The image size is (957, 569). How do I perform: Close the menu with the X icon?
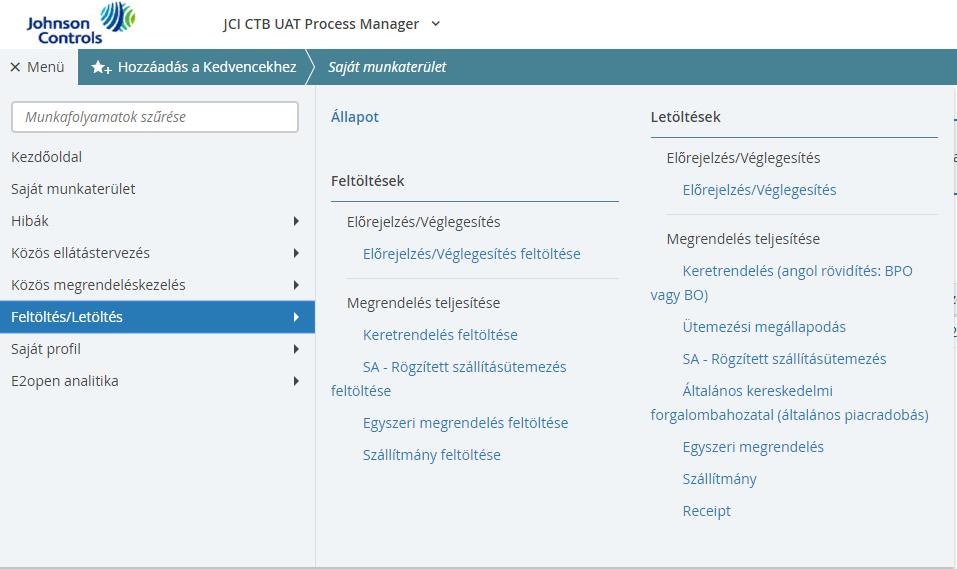pos(15,67)
